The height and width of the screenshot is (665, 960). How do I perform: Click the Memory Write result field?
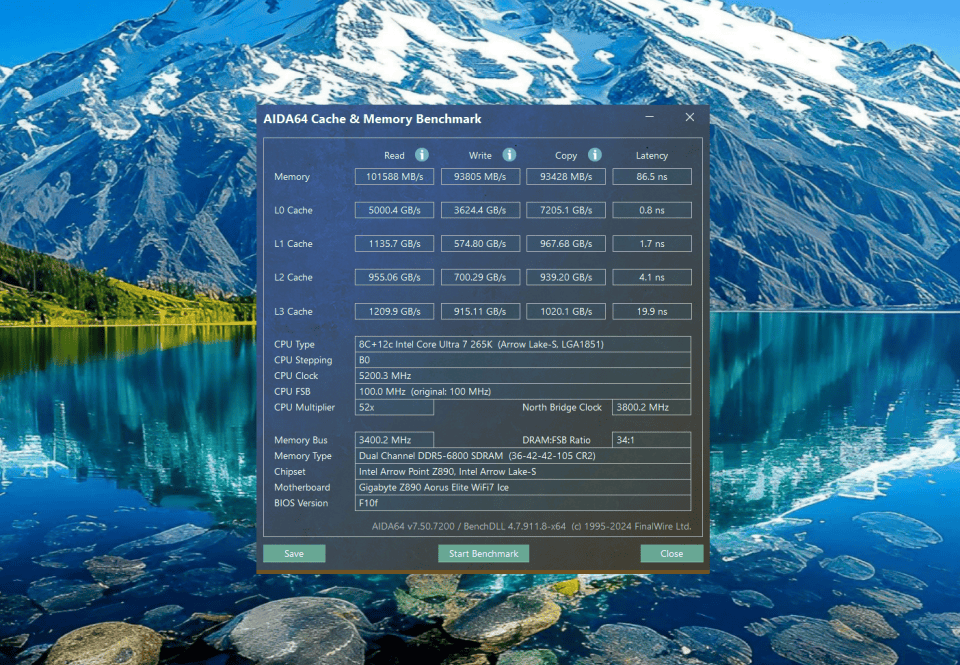[x=480, y=177]
